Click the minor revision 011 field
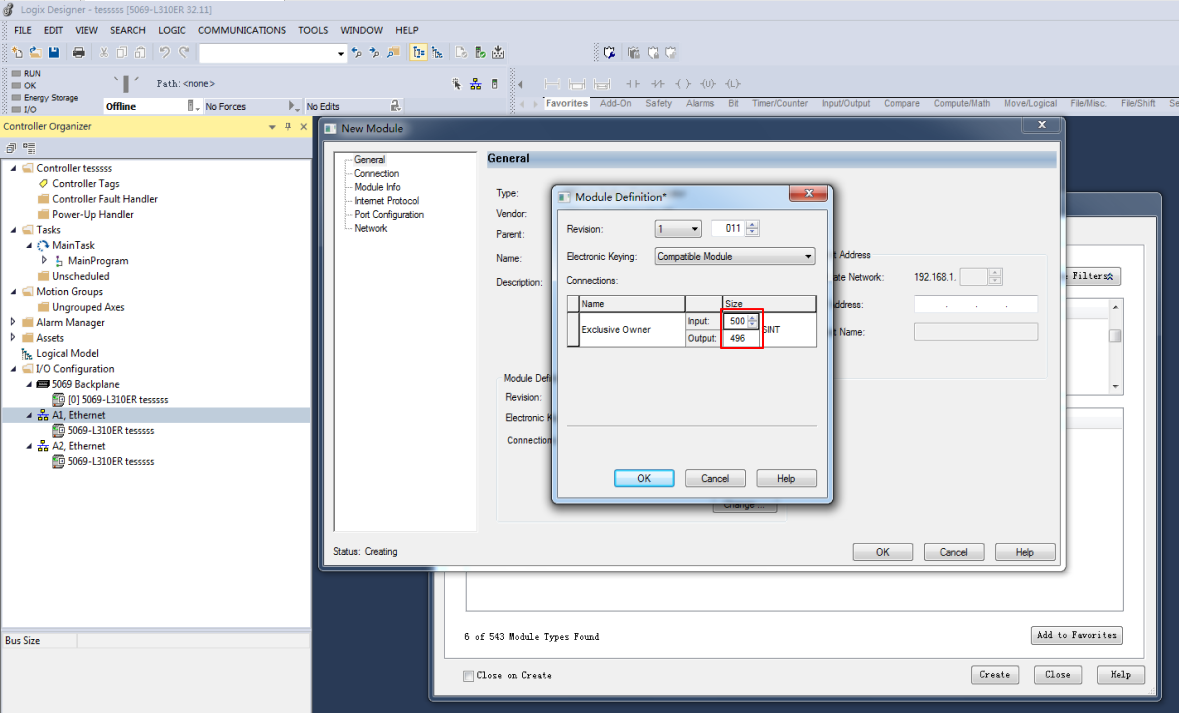 coord(729,229)
